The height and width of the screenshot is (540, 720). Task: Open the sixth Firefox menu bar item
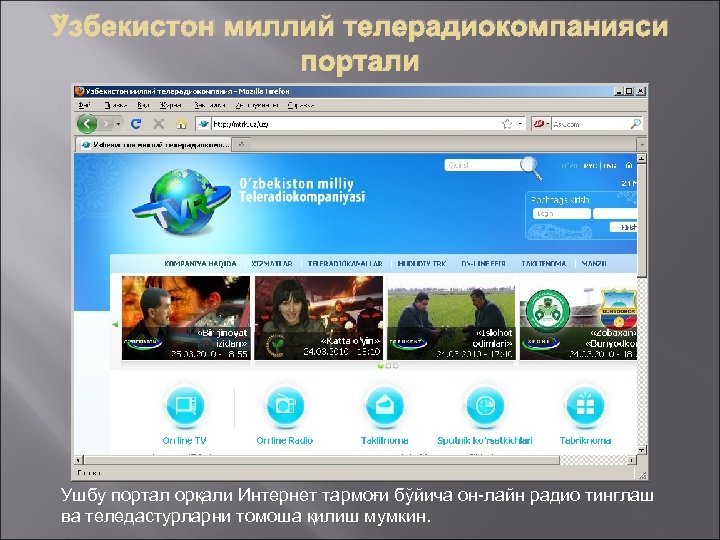[257, 105]
